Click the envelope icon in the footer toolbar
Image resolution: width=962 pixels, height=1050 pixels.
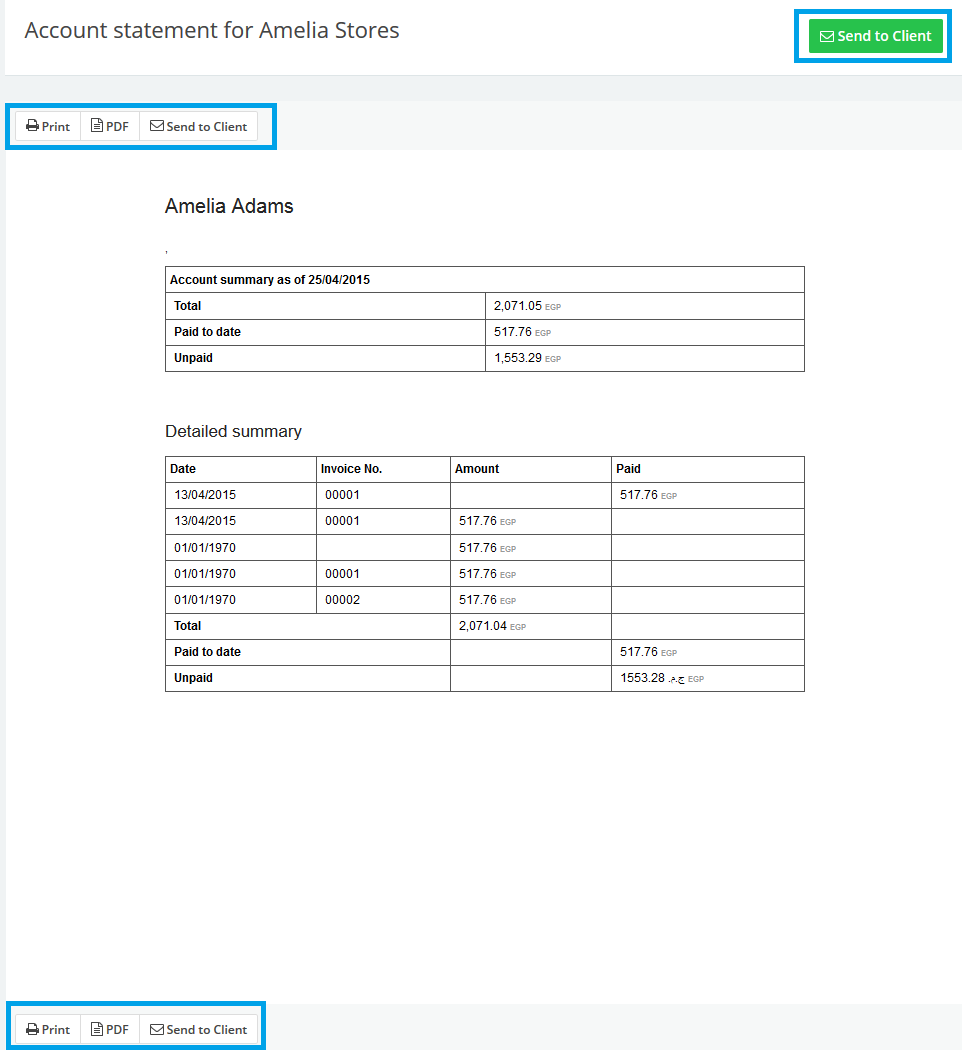156,1029
